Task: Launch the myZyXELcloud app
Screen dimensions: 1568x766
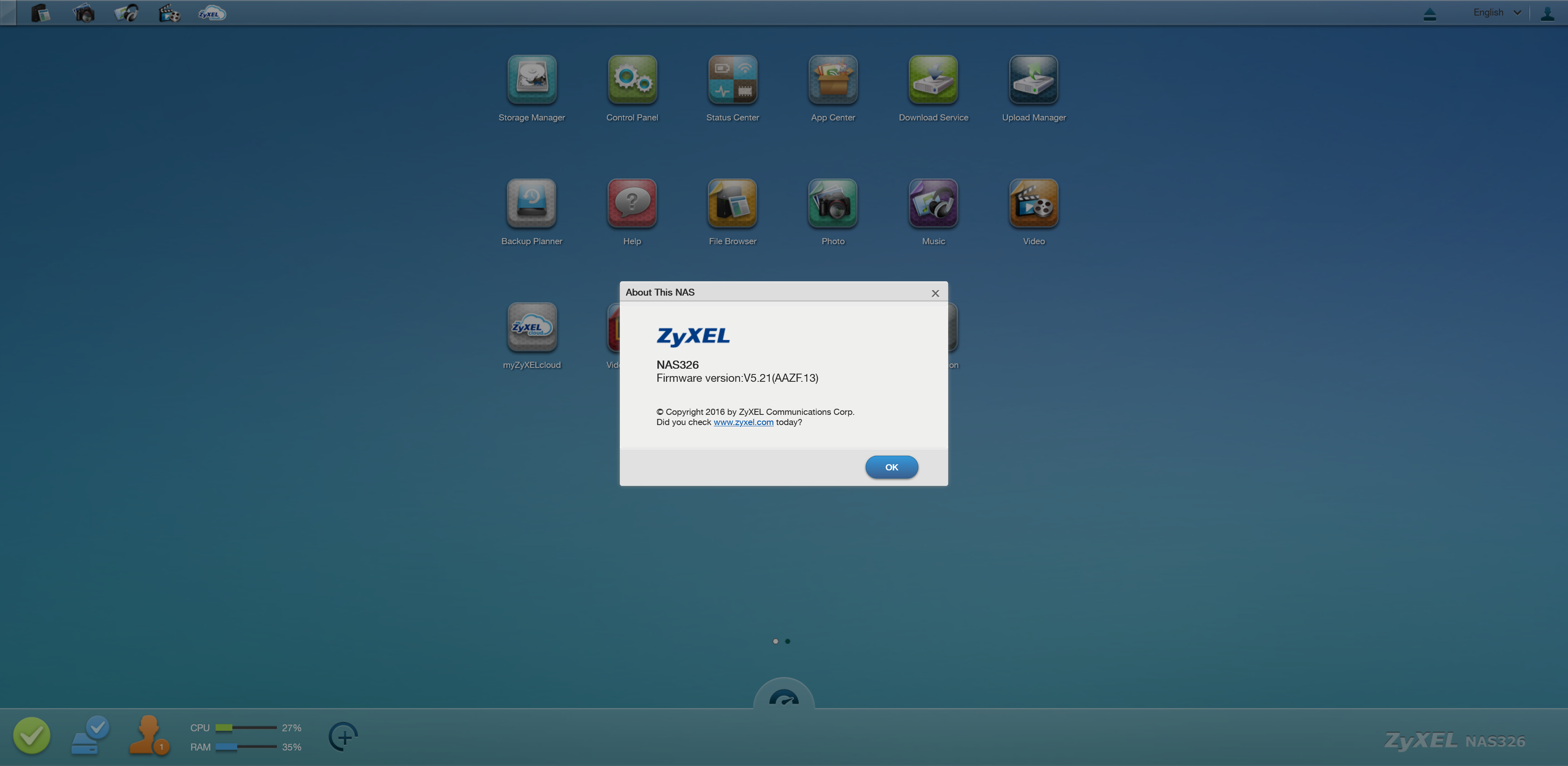Action: coord(531,327)
